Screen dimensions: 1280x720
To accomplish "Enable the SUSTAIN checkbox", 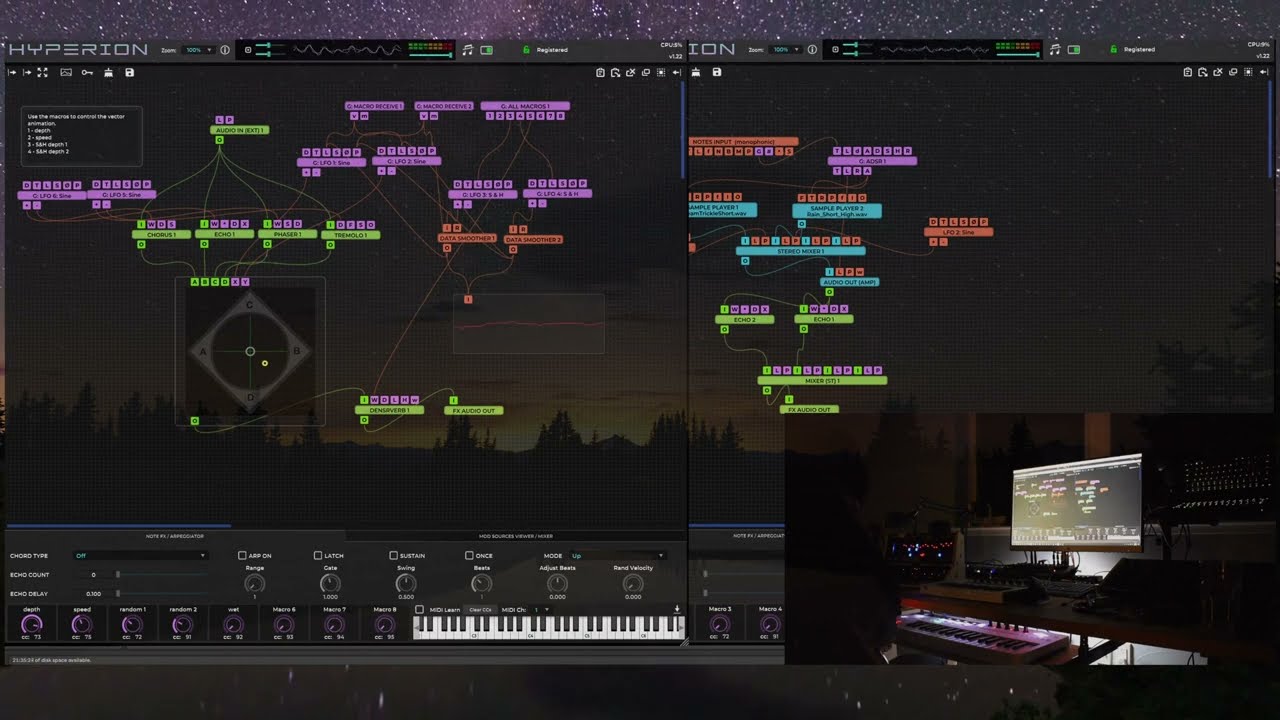I will [394, 555].
